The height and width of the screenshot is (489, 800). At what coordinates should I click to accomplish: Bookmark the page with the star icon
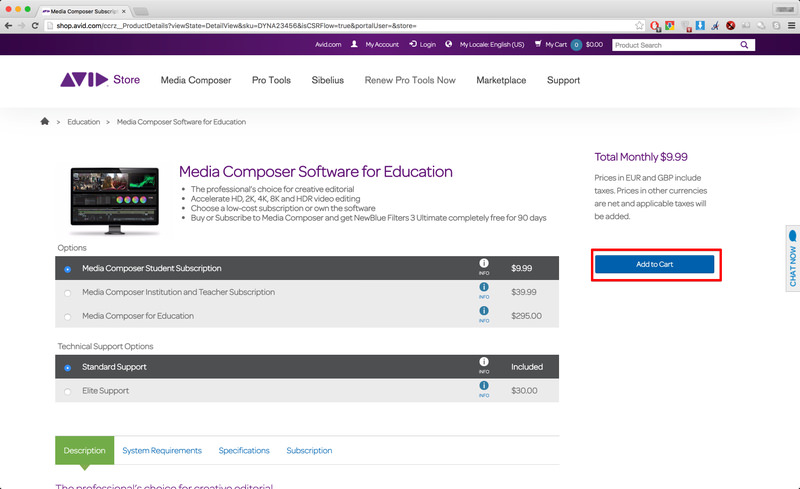pos(639,25)
